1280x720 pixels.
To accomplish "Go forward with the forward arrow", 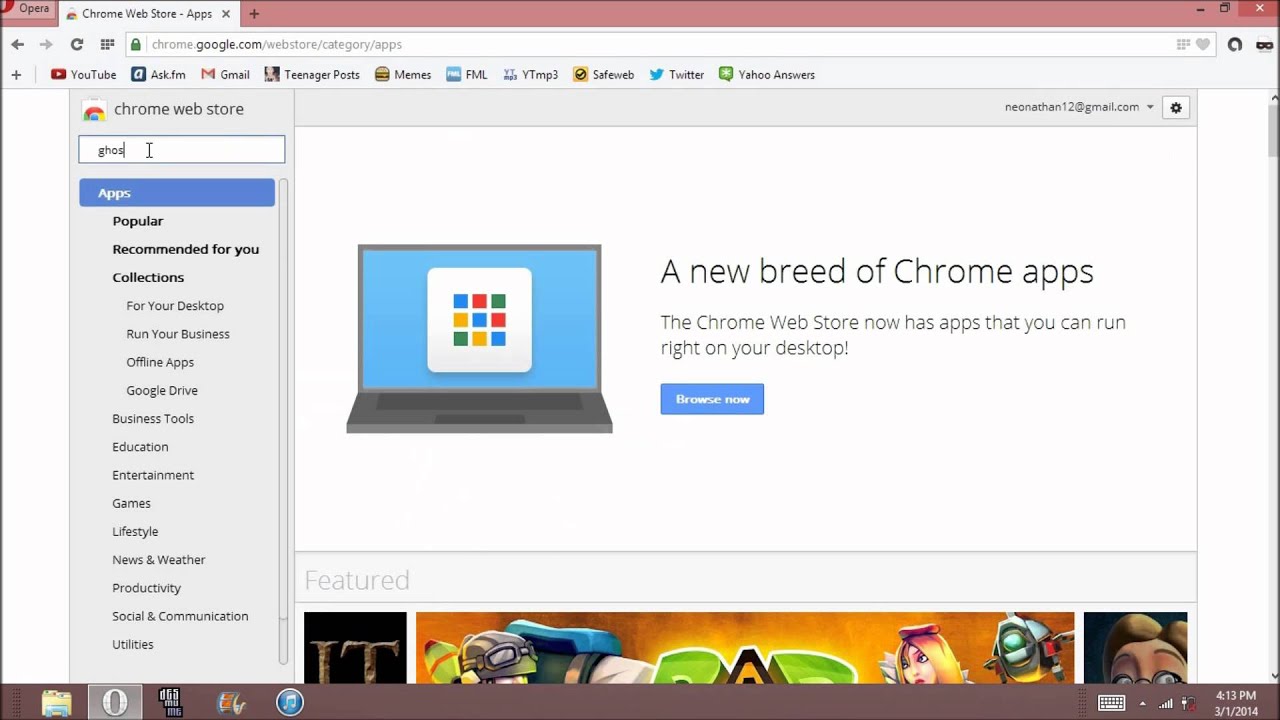I will (x=46, y=44).
